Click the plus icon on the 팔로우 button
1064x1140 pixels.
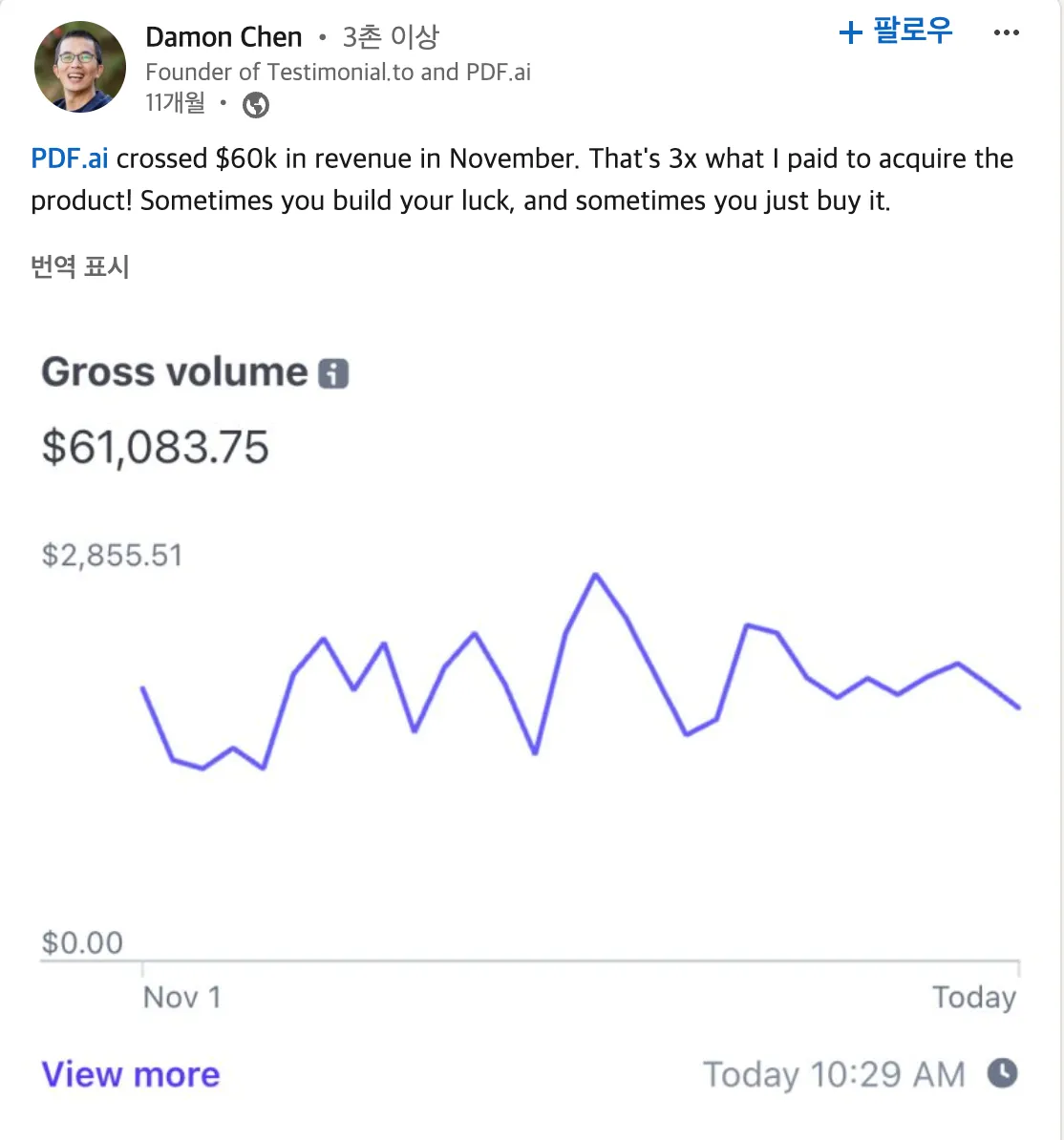click(848, 32)
